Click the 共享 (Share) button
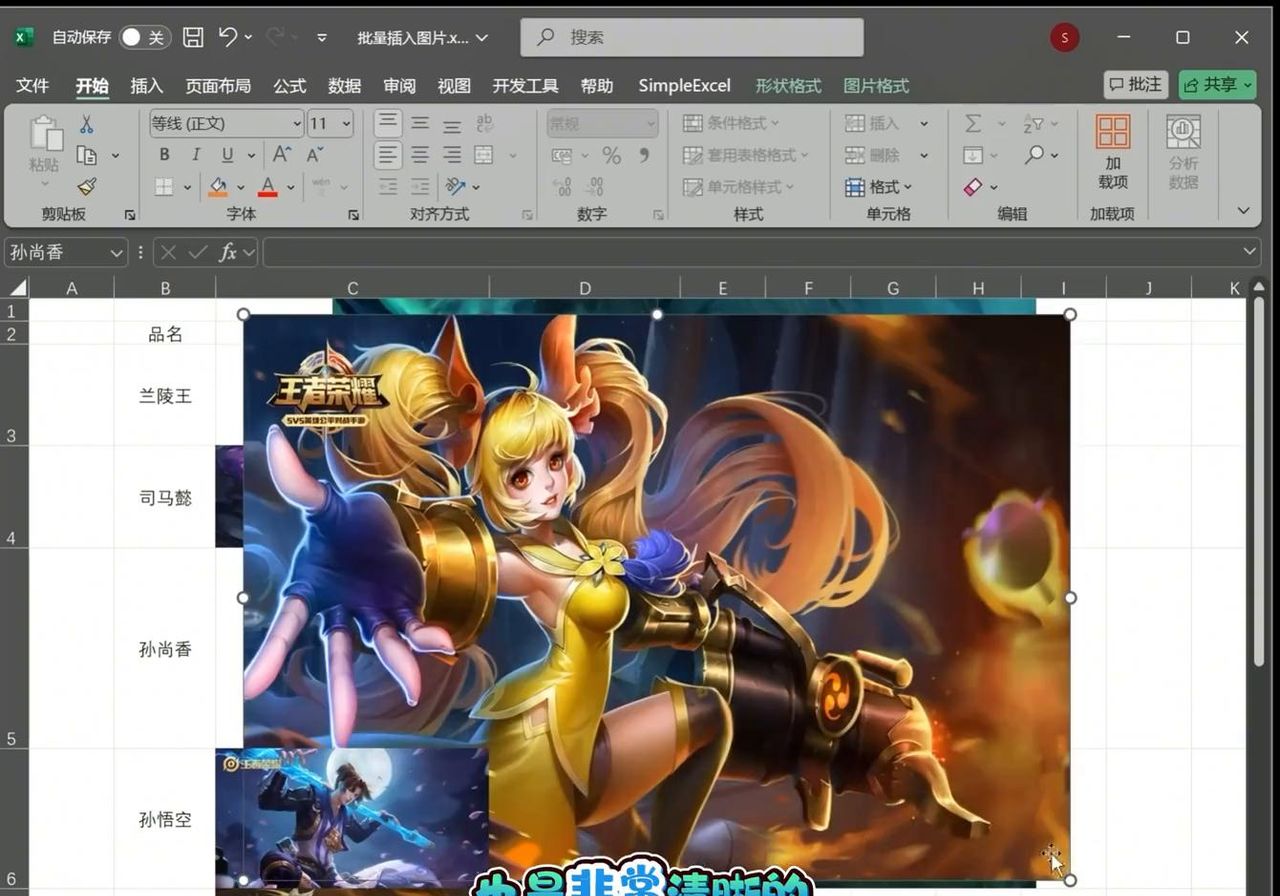1280x896 pixels. (x=1217, y=85)
